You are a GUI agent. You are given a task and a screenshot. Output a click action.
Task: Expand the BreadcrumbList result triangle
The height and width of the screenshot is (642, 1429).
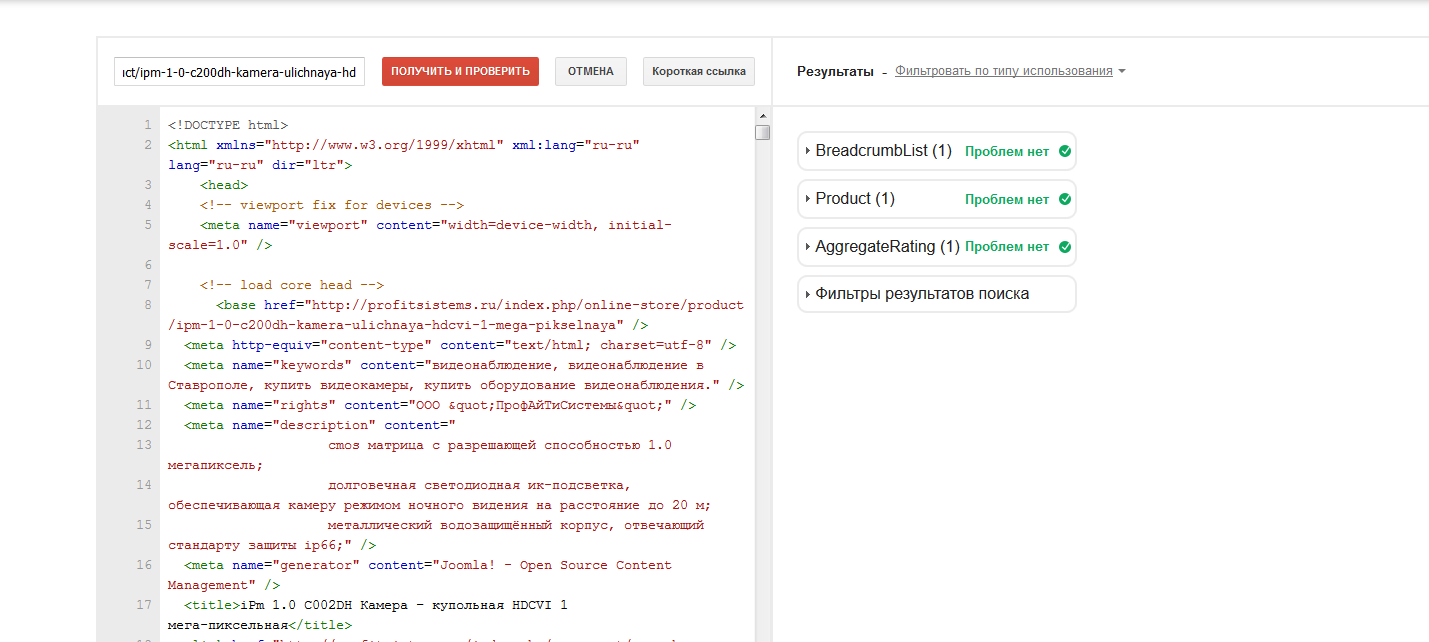pos(807,152)
